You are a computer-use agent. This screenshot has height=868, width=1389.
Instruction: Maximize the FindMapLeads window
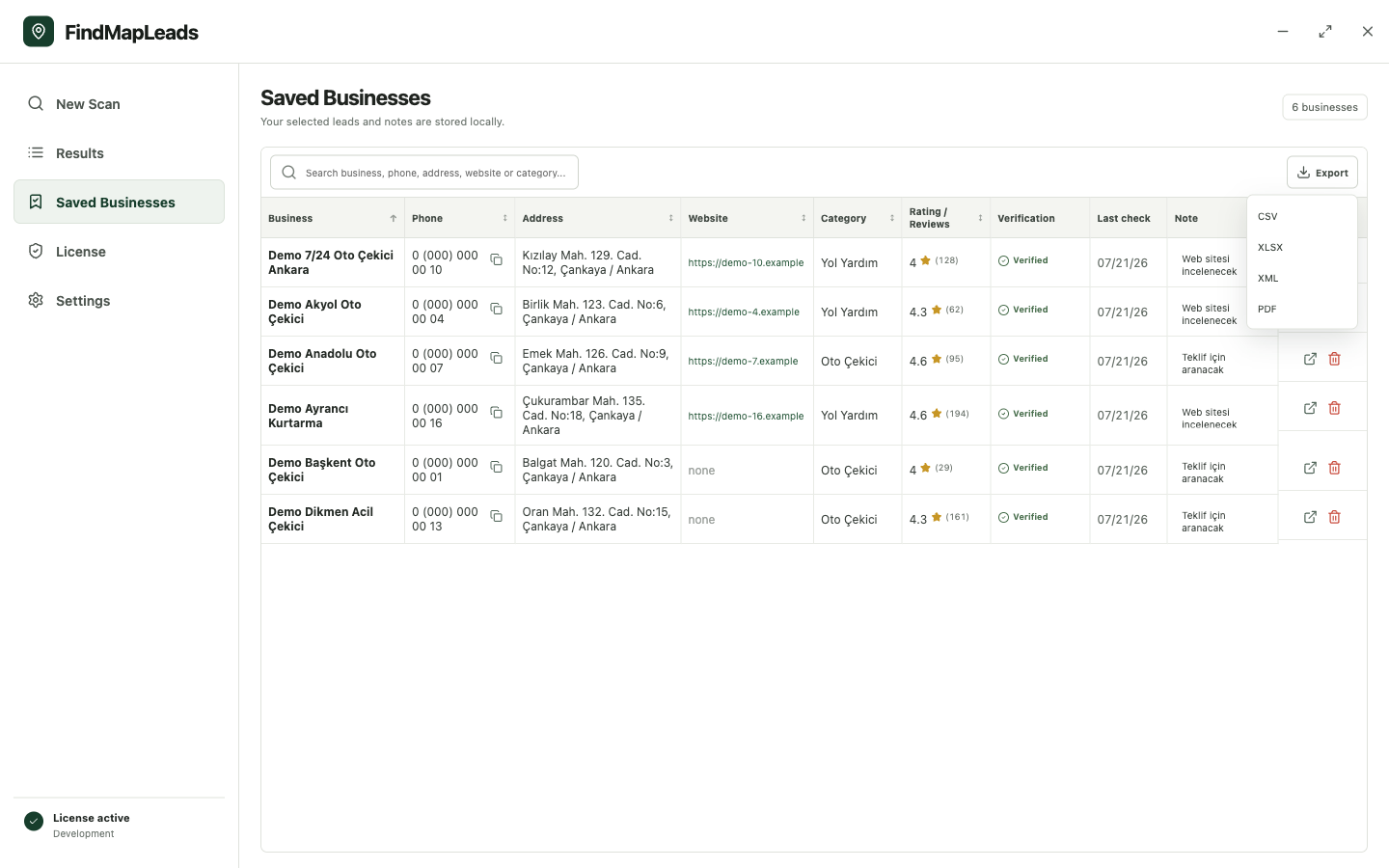[x=1325, y=31]
